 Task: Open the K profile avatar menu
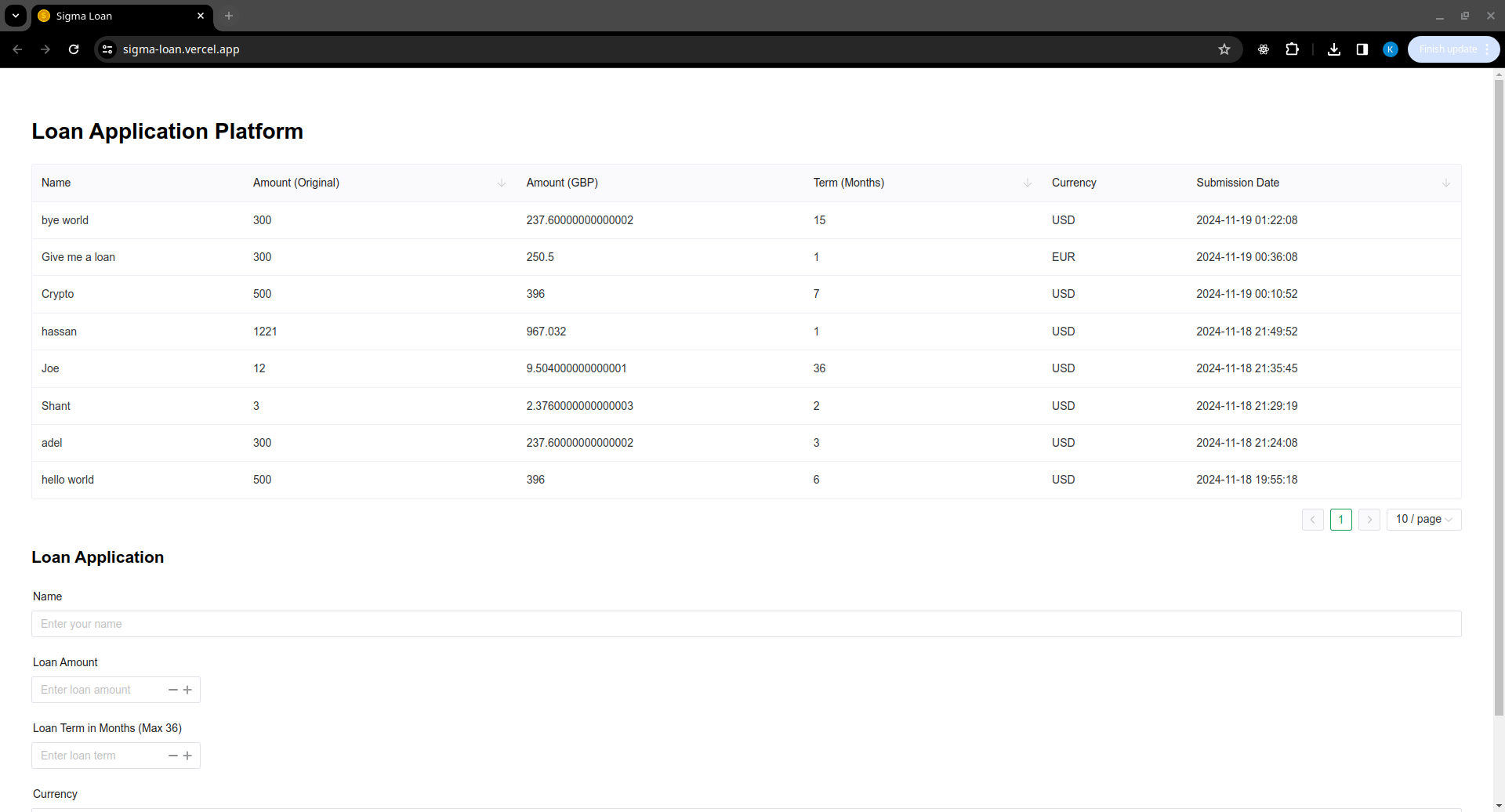pos(1391,49)
